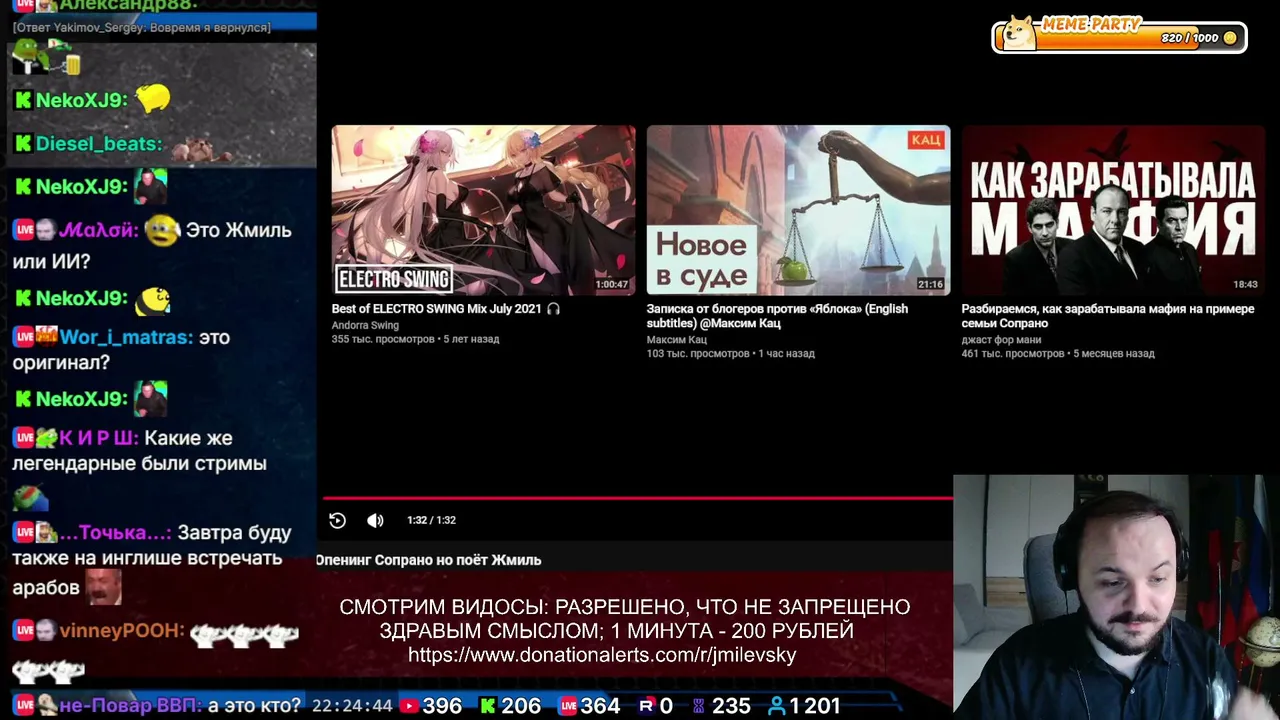Click the 'Это Жмиль или ИИ?' chat message
This screenshot has width=1280, height=720.
(x=152, y=246)
